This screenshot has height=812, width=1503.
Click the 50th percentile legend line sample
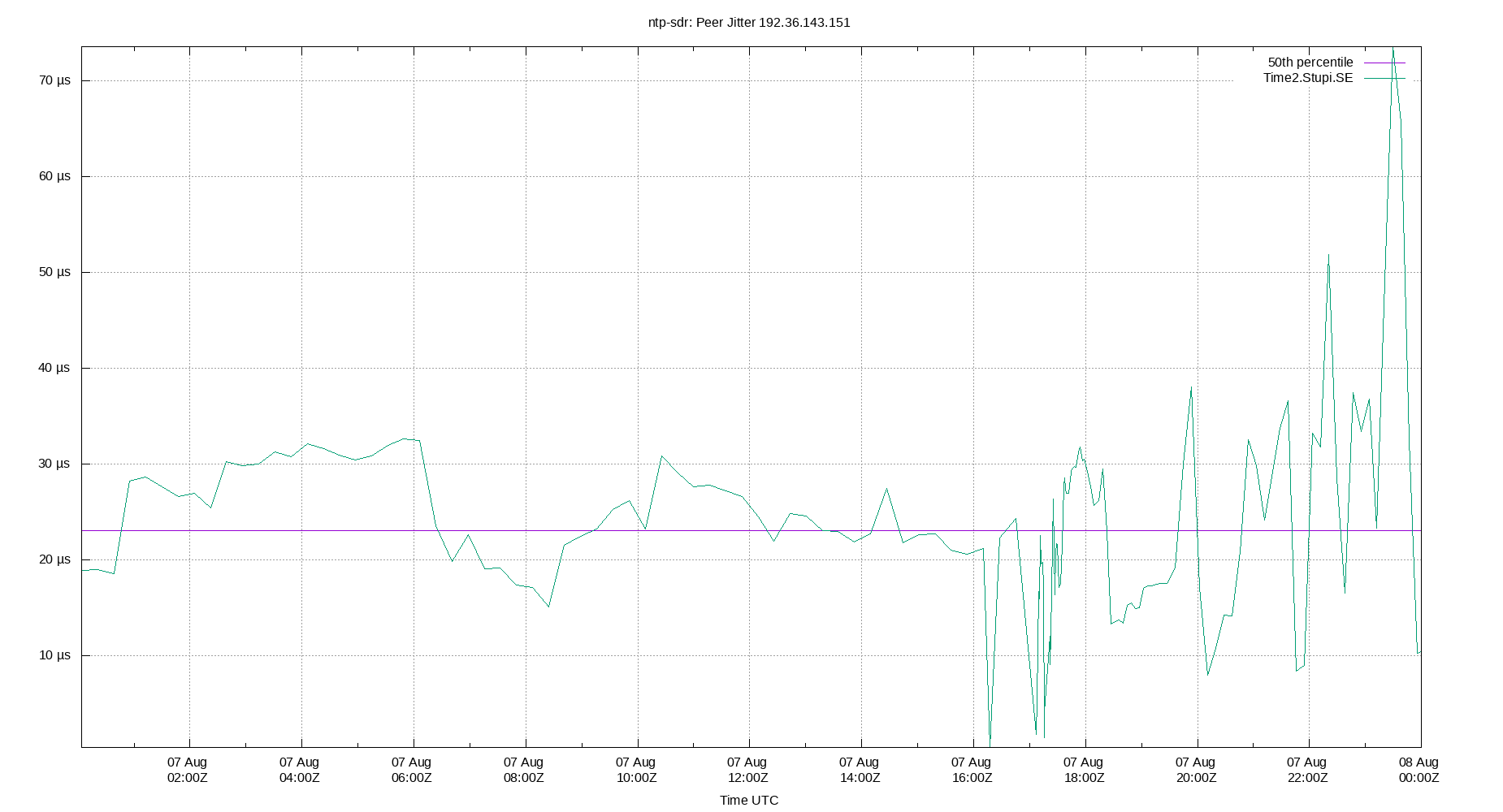tap(1384, 63)
